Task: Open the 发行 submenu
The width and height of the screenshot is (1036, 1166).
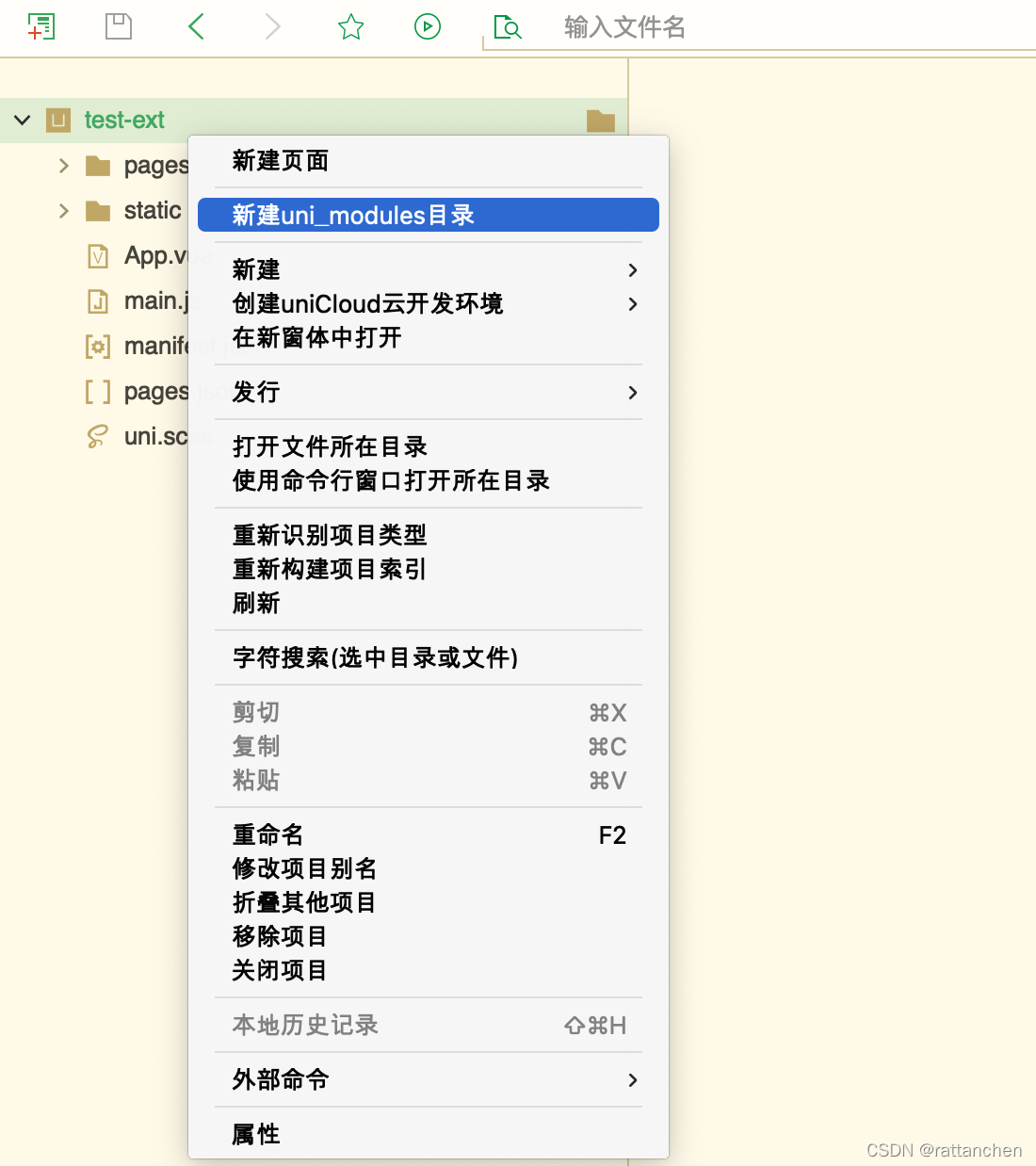Action: (x=255, y=392)
